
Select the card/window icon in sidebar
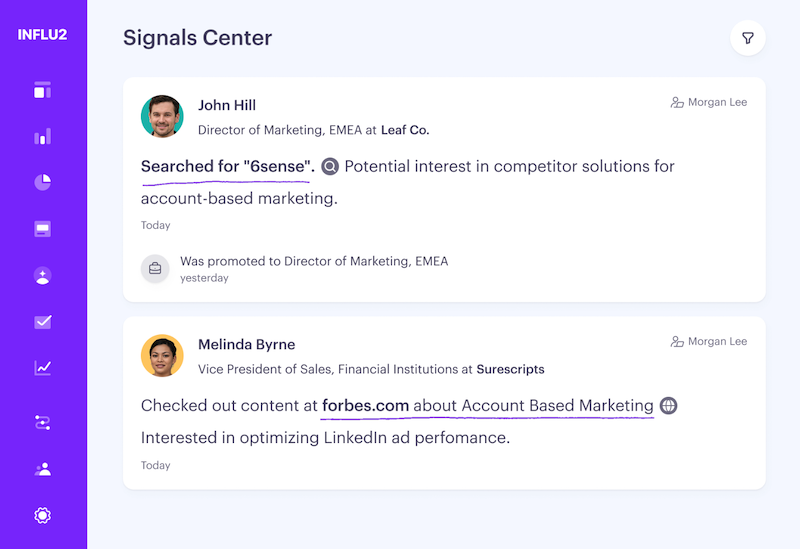pos(42,229)
